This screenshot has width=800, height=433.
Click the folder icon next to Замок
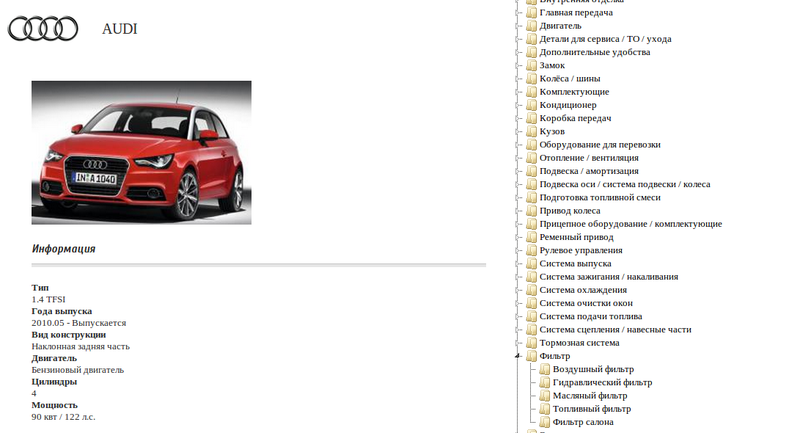tap(531, 65)
